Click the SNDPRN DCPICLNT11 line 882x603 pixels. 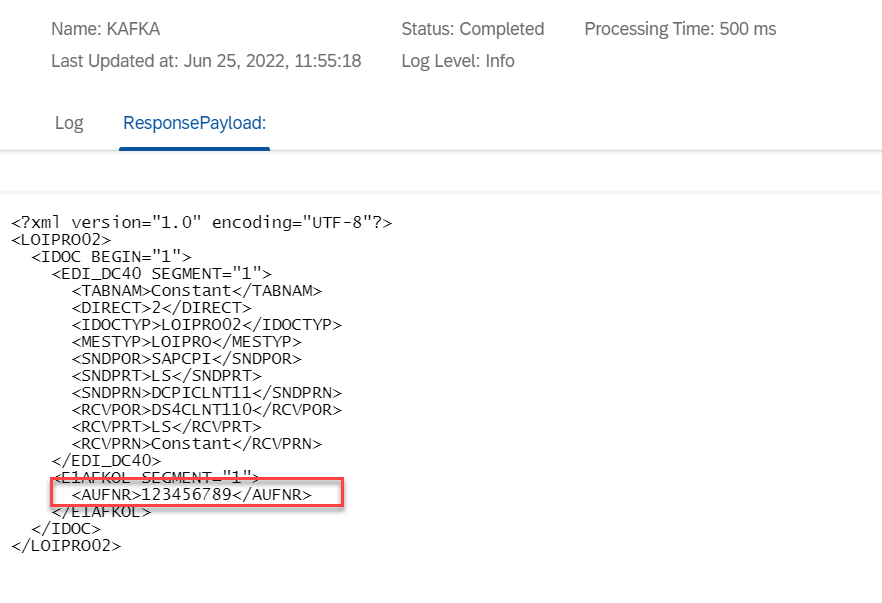(206, 392)
